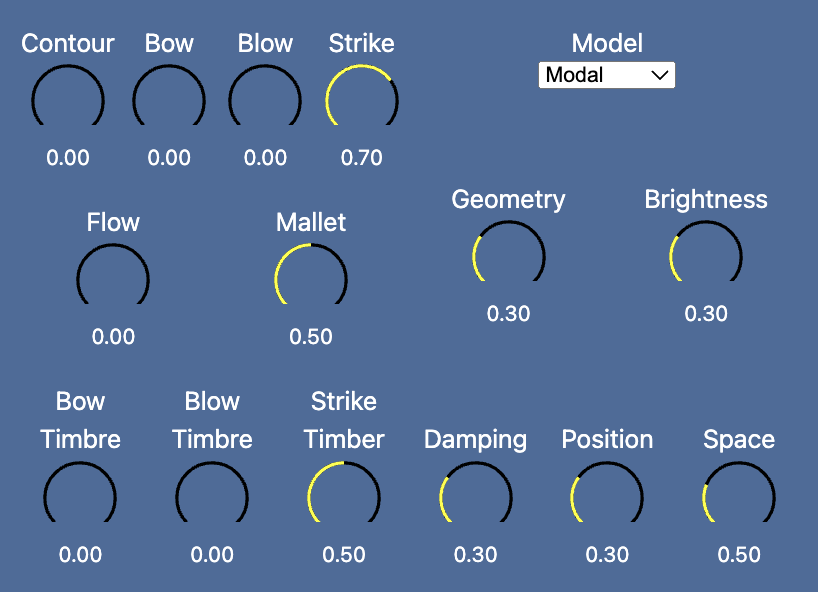
Task: Click the Blow Timbre knob
Action: tap(212, 492)
